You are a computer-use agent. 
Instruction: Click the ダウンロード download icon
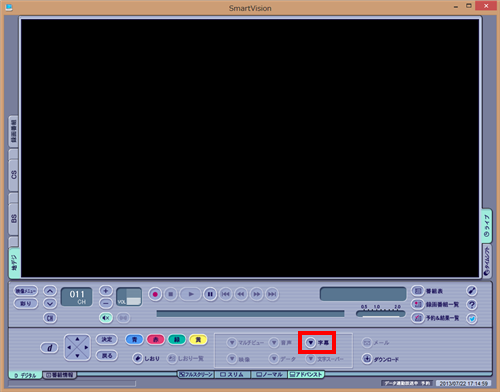pyautogui.click(x=367, y=359)
